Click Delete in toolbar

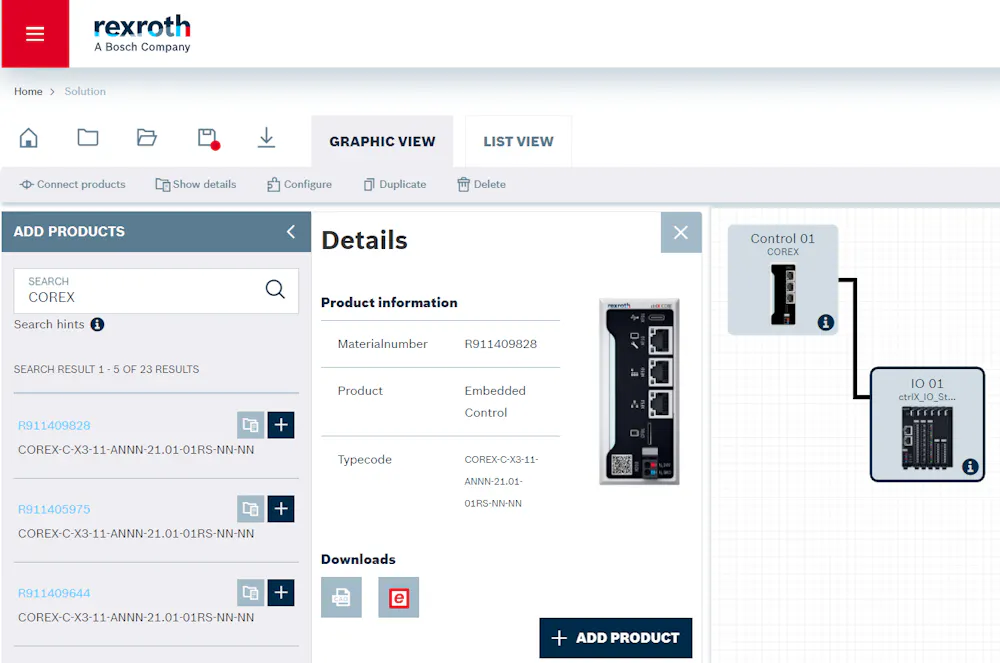pos(482,184)
